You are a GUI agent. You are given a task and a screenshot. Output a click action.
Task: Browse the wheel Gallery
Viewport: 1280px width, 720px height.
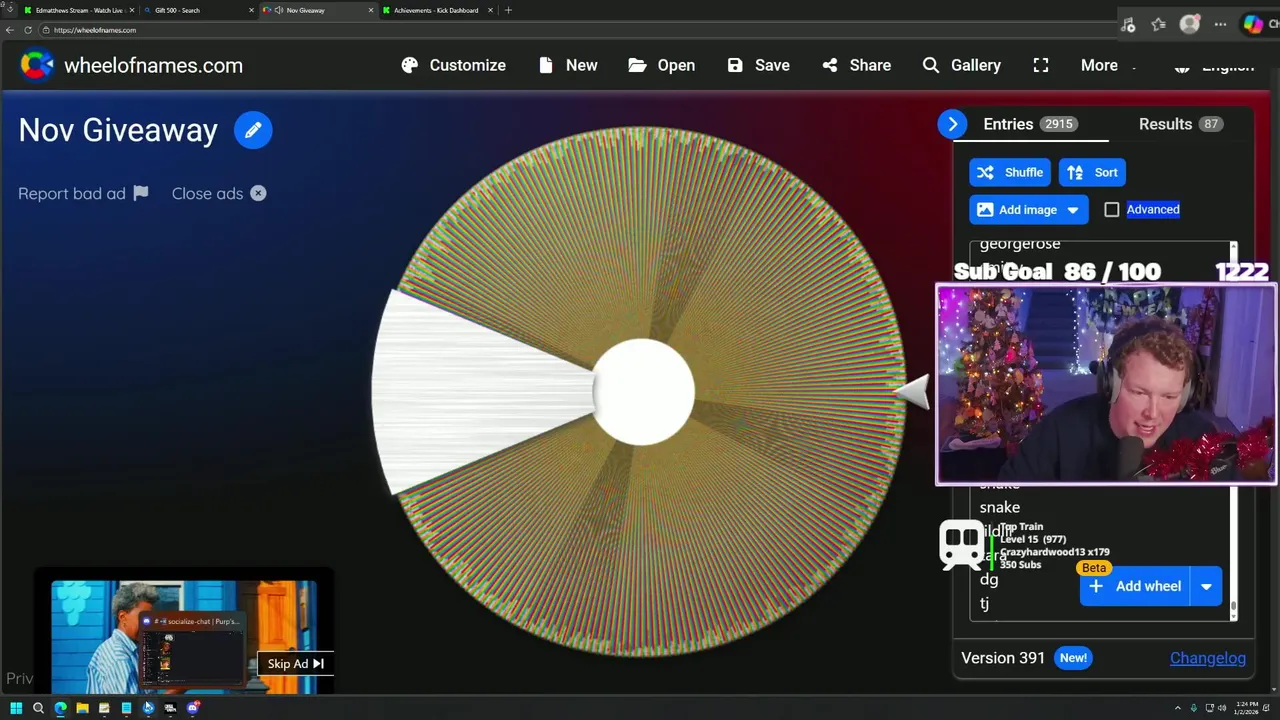tap(962, 65)
